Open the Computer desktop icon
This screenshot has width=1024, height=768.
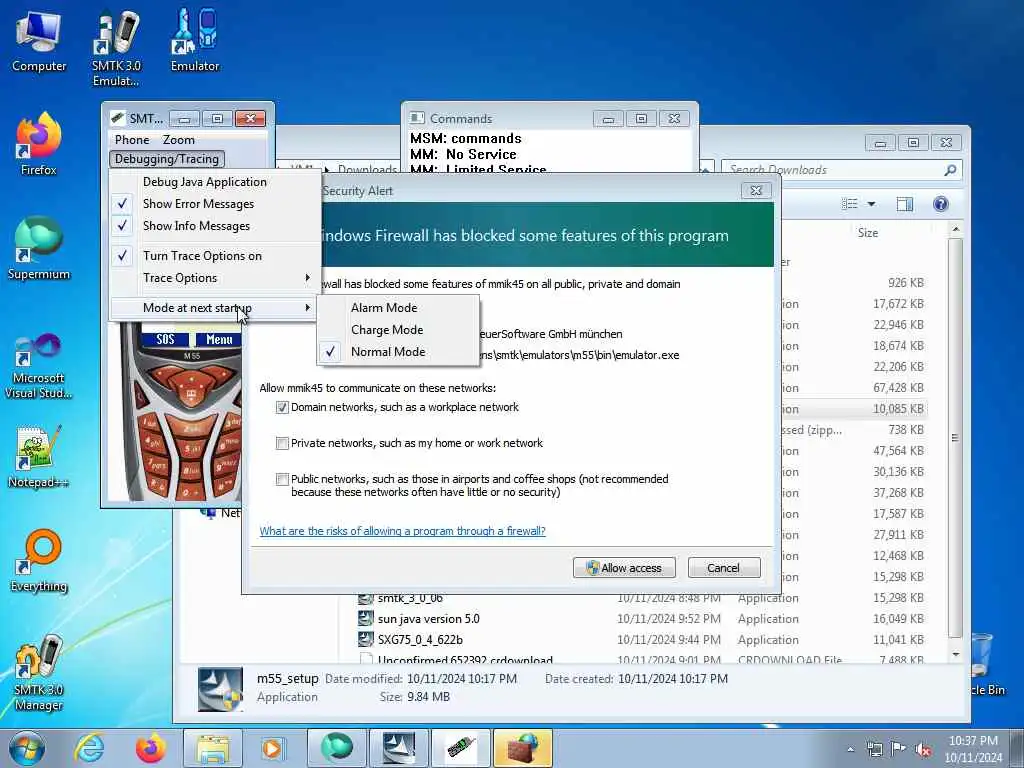point(39,41)
